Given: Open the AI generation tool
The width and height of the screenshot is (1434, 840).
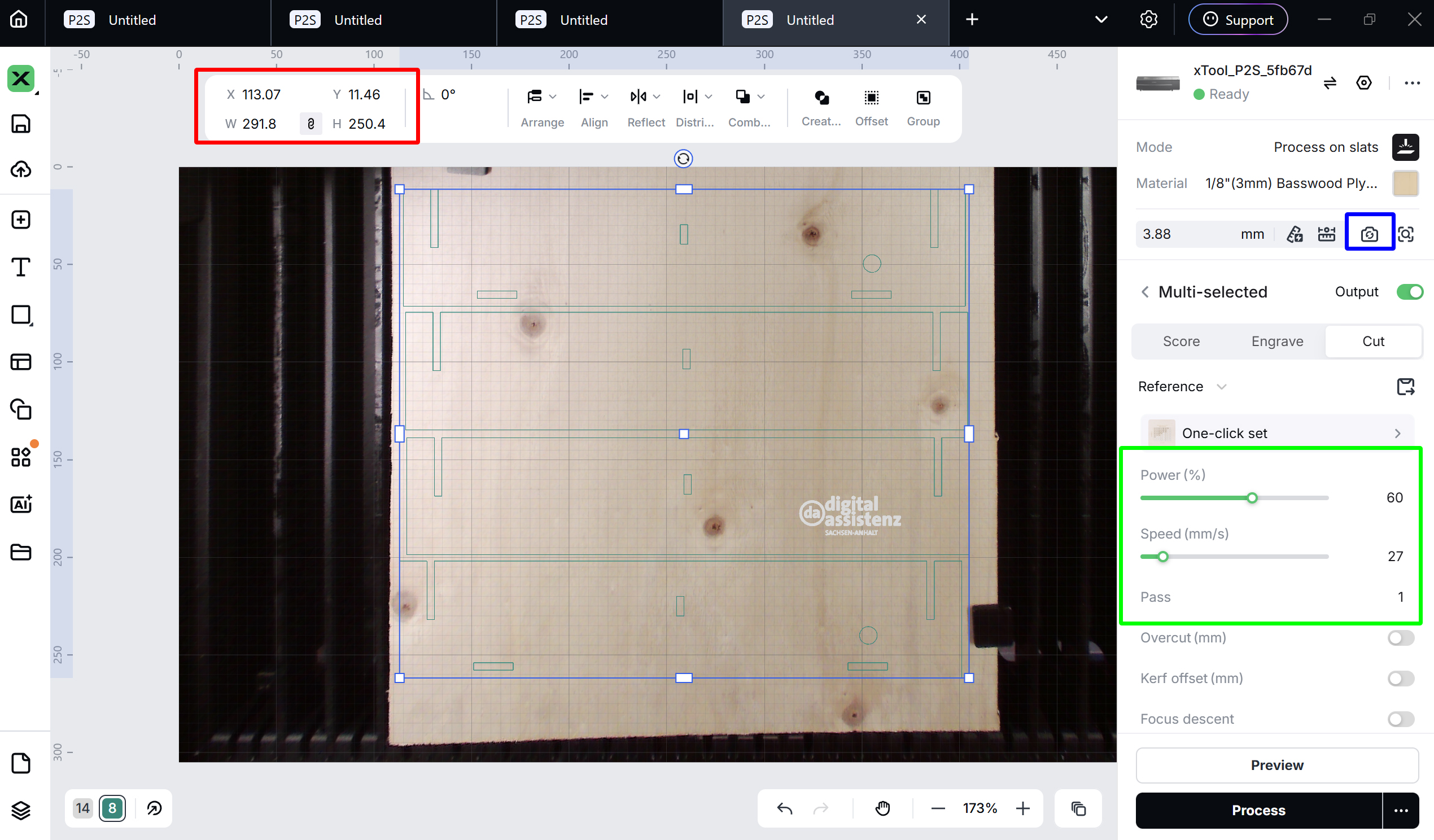Looking at the screenshot, I should [x=21, y=504].
